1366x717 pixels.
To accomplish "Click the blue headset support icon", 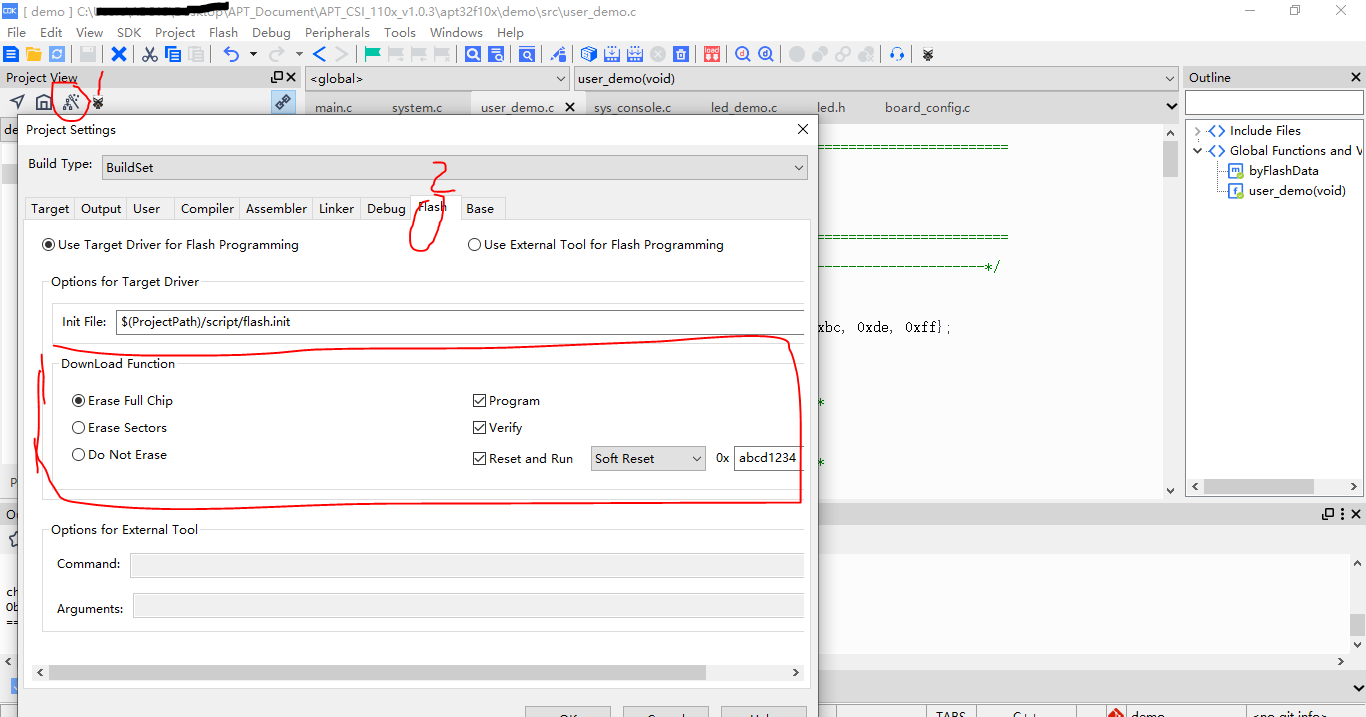I will tap(897, 54).
